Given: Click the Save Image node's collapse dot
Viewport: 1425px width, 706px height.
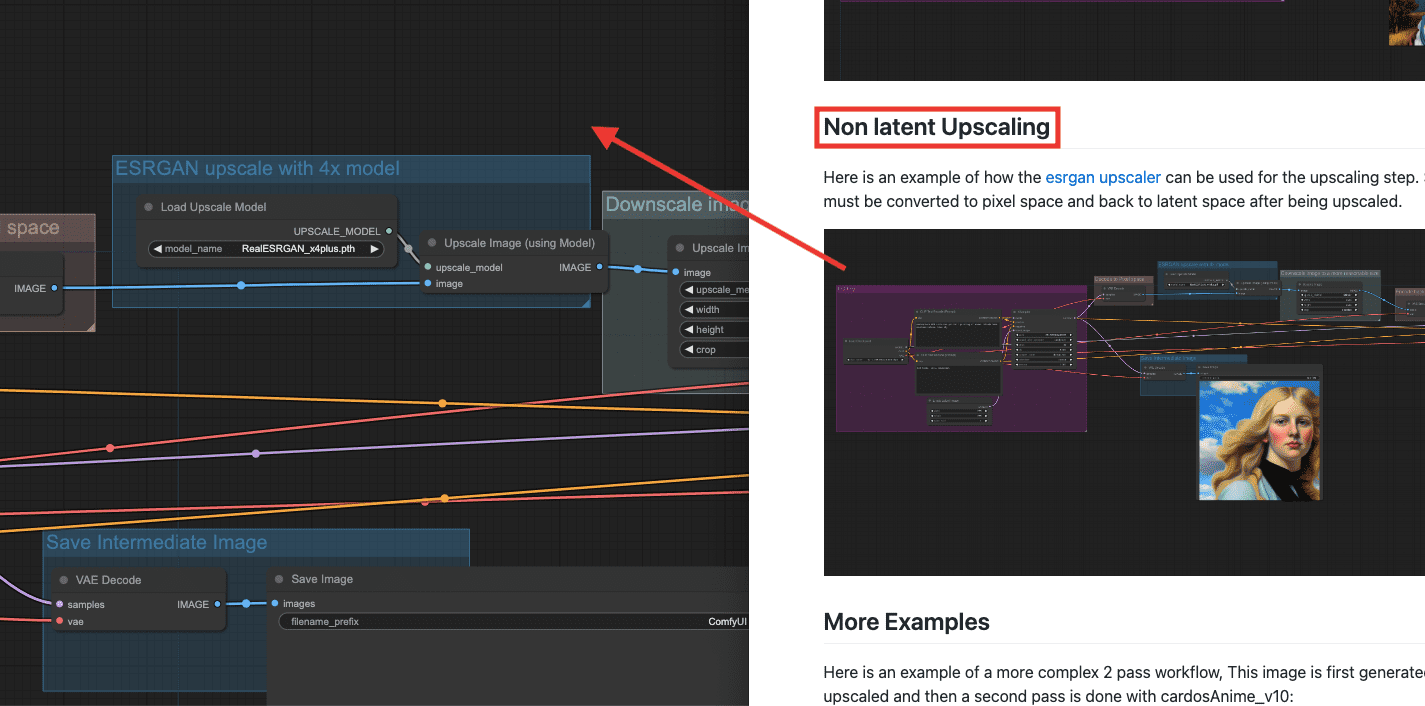Looking at the screenshot, I should [x=279, y=579].
